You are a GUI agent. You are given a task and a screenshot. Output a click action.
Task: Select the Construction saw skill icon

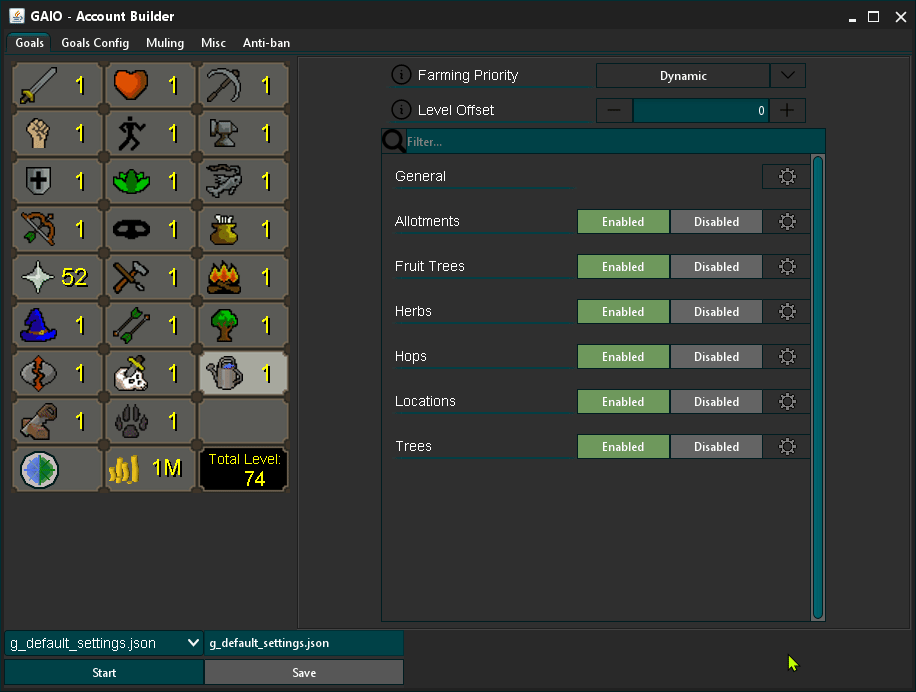39,421
